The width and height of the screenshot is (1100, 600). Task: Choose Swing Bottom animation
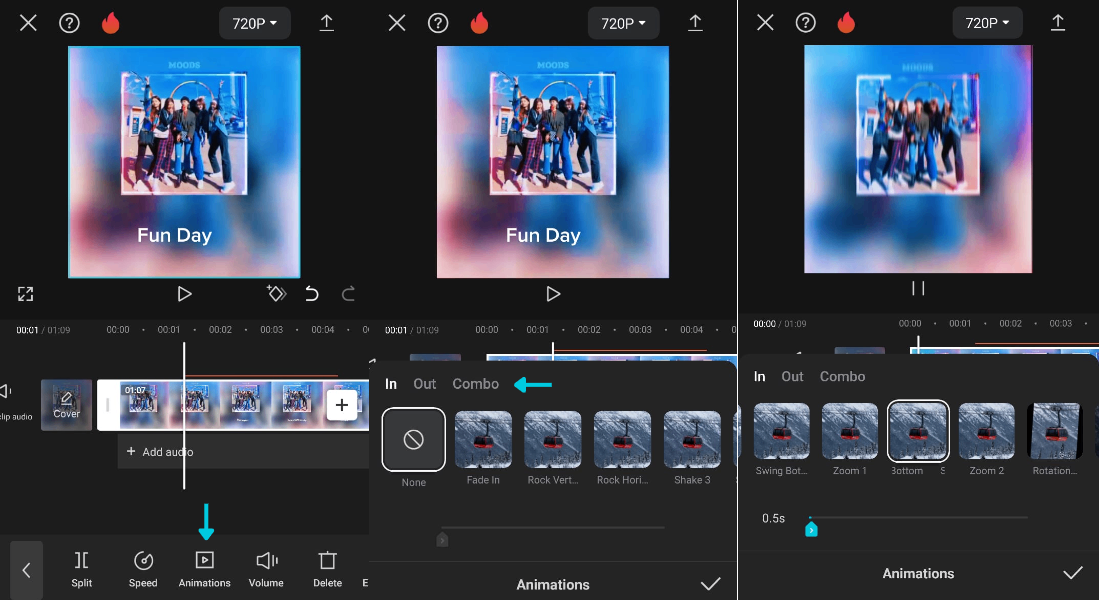tap(782, 430)
